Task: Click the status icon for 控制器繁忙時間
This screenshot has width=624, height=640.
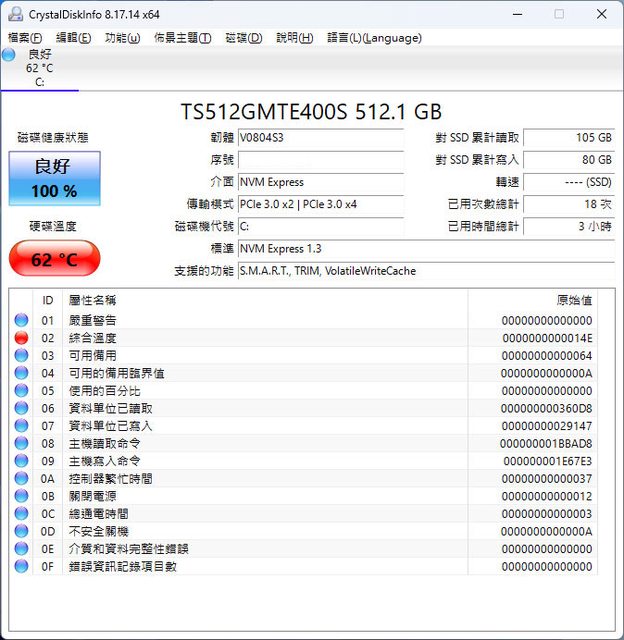Action: pos(21,478)
